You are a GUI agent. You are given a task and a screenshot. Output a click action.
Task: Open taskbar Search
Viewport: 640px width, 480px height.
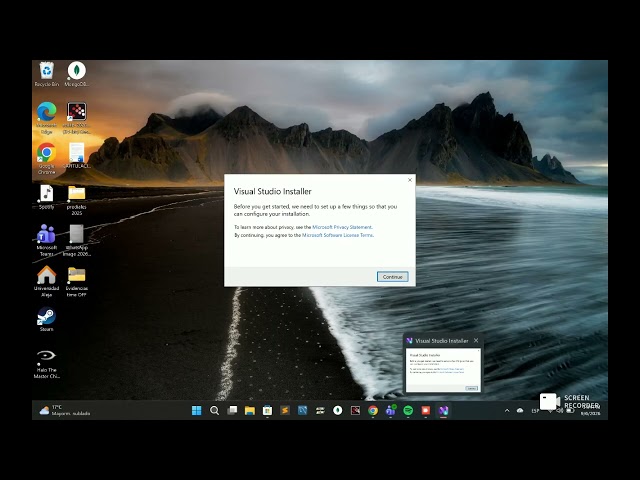214,411
